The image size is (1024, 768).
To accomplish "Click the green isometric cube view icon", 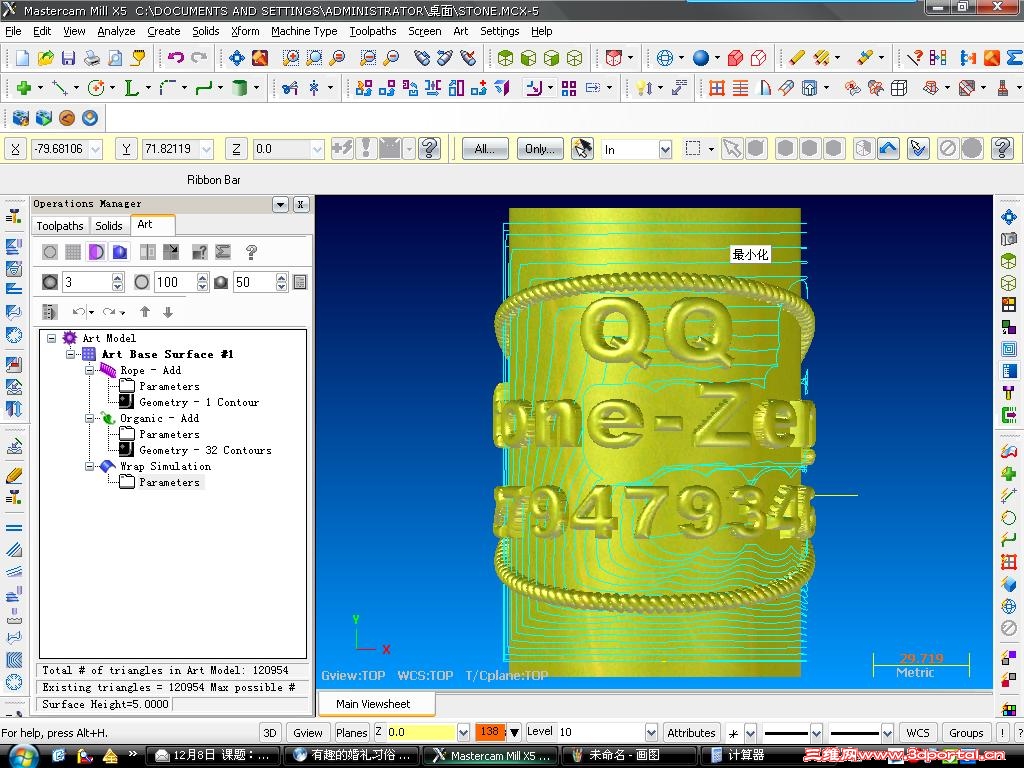I will coord(505,58).
